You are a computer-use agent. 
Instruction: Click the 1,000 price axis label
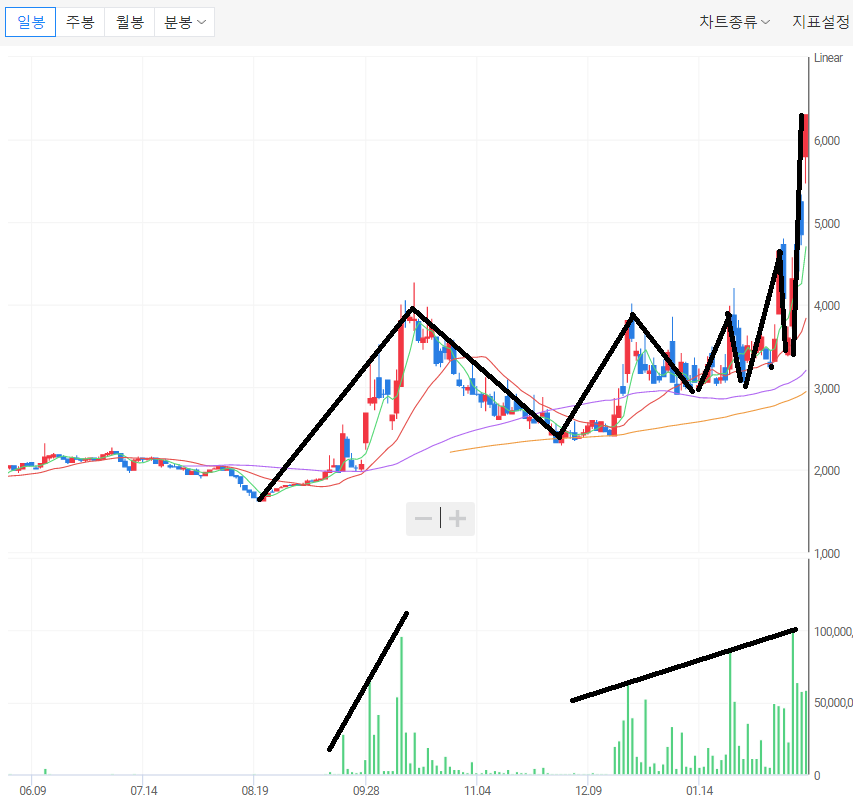[827, 553]
